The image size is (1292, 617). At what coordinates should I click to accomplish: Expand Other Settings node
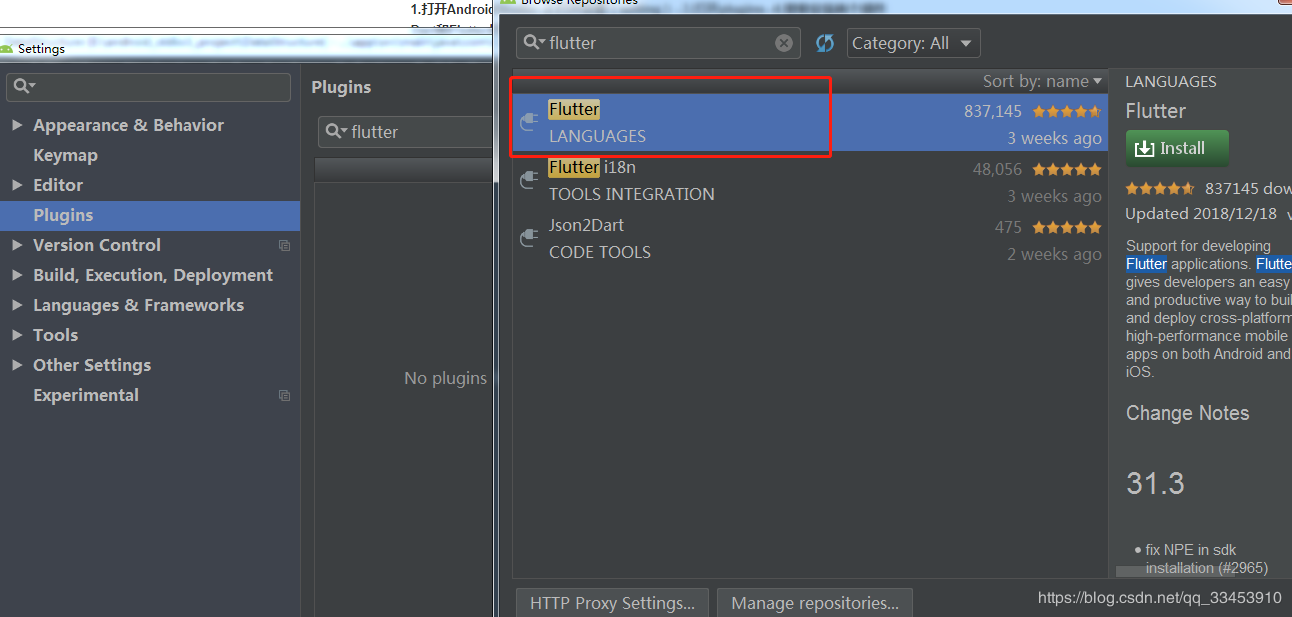[x=16, y=365]
